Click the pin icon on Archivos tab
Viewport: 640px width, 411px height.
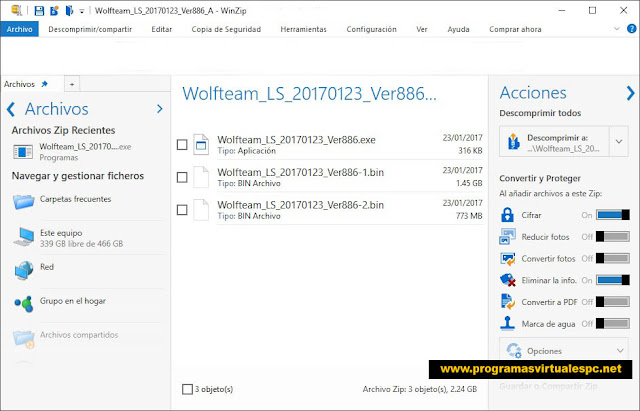coord(44,84)
